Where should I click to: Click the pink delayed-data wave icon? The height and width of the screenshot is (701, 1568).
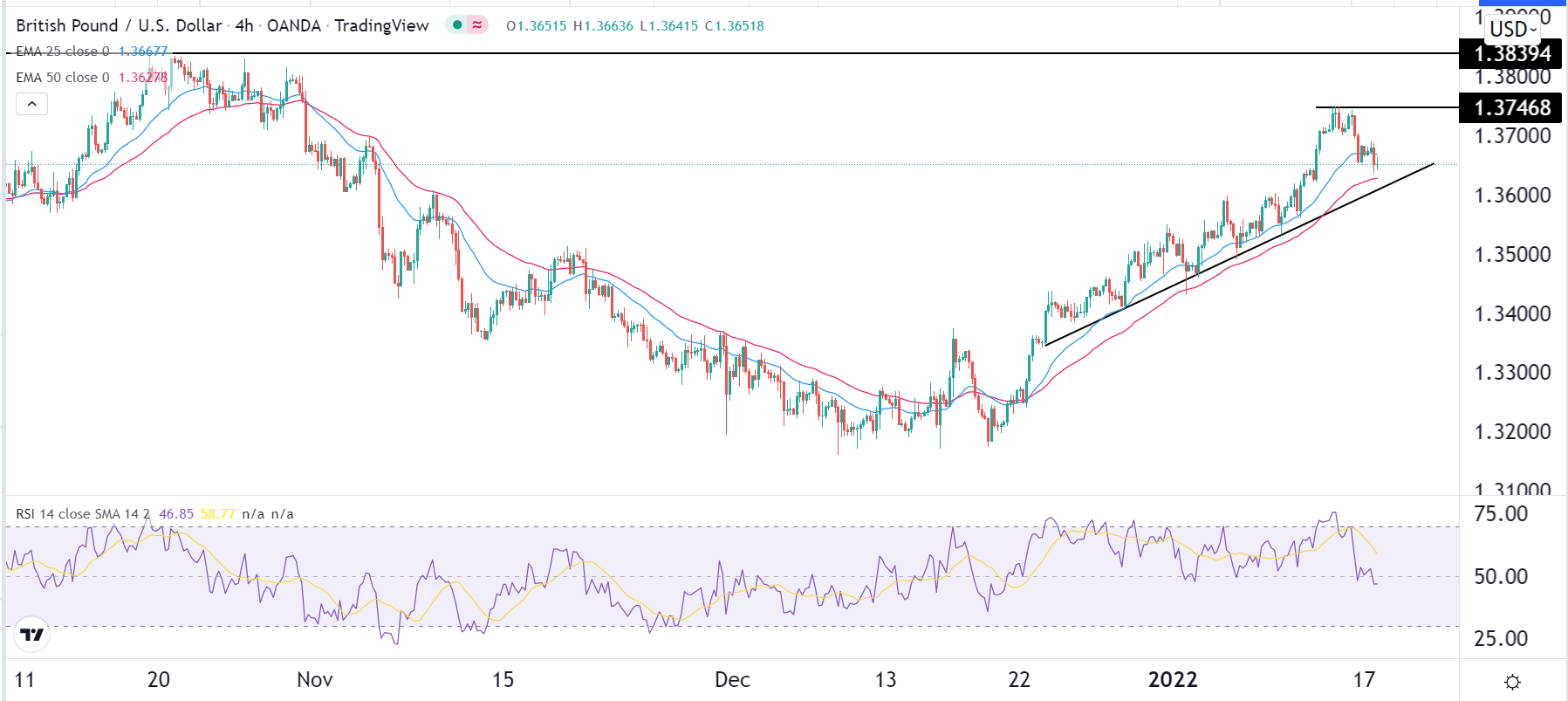[476, 25]
